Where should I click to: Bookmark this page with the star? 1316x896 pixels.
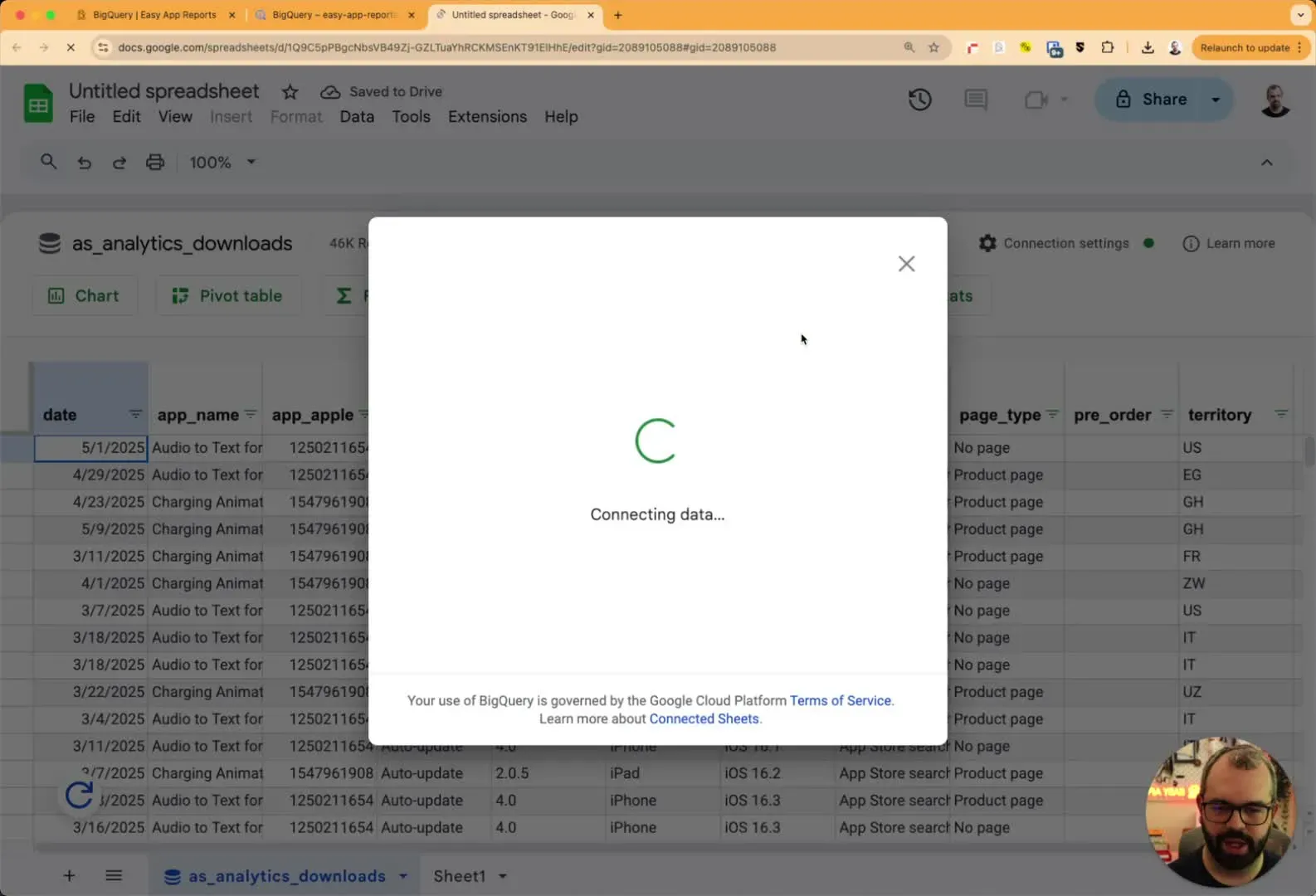coord(933,47)
